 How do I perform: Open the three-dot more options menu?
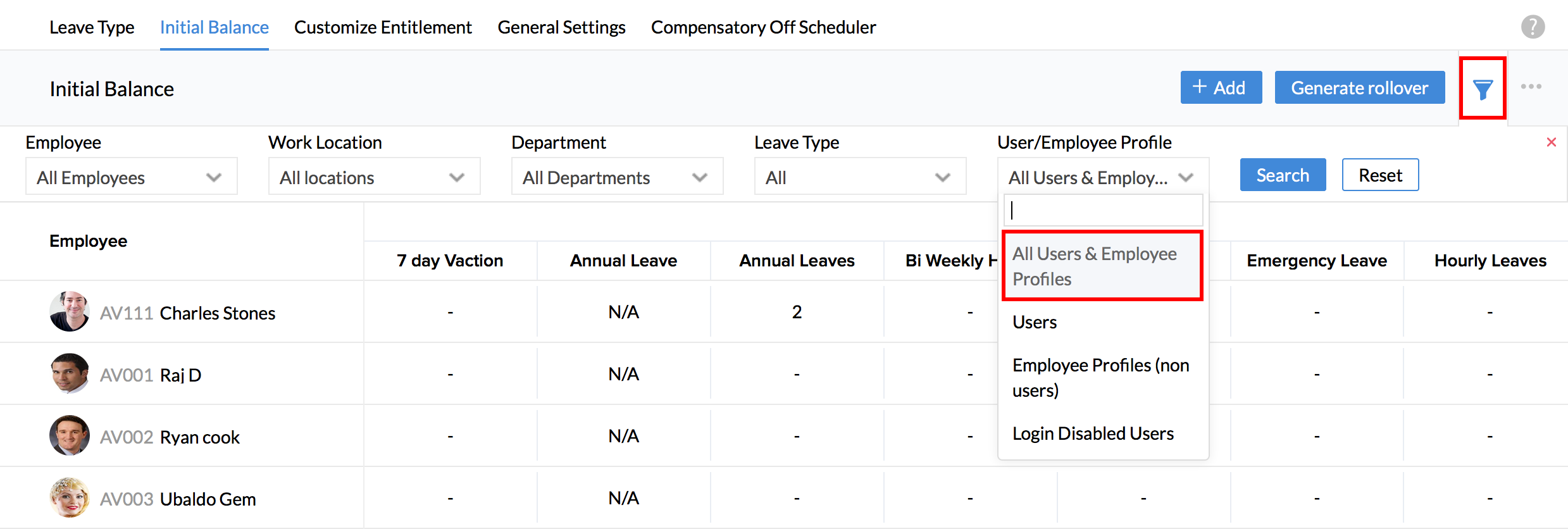tap(1531, 87)
